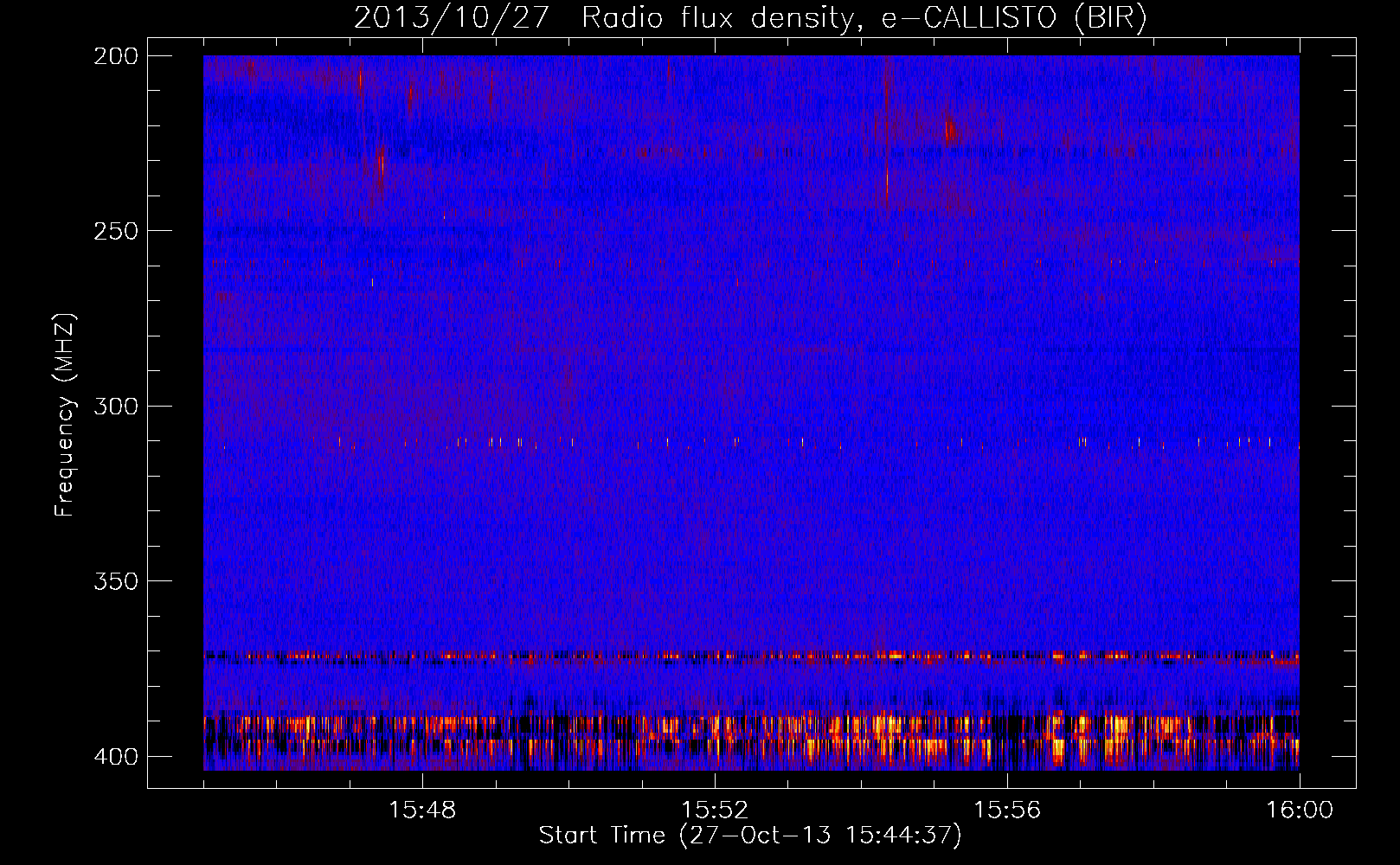Click the 'Start Time (27-Oct-13 15:44:37)' label
Image resolution: width=1400 pixels, height=865 pixels.
click(750, 836)
